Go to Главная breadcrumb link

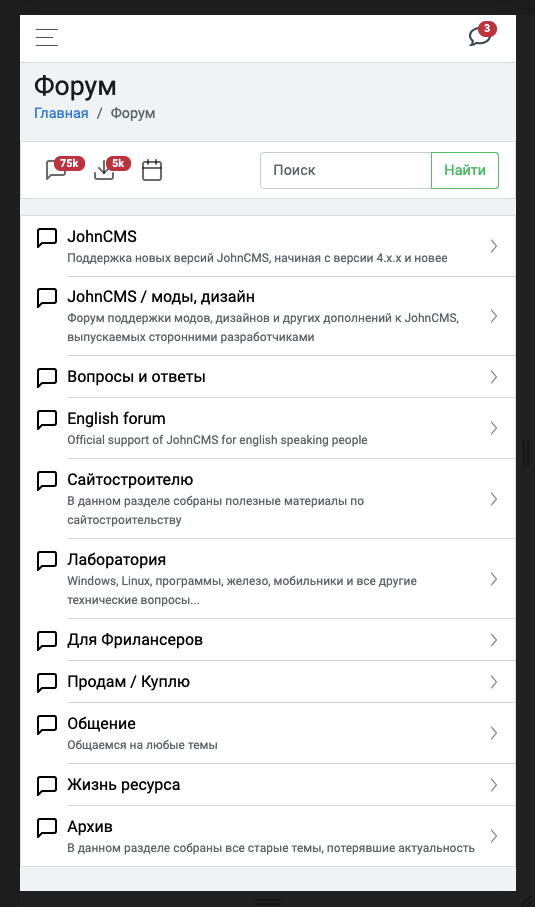point(61,113)
